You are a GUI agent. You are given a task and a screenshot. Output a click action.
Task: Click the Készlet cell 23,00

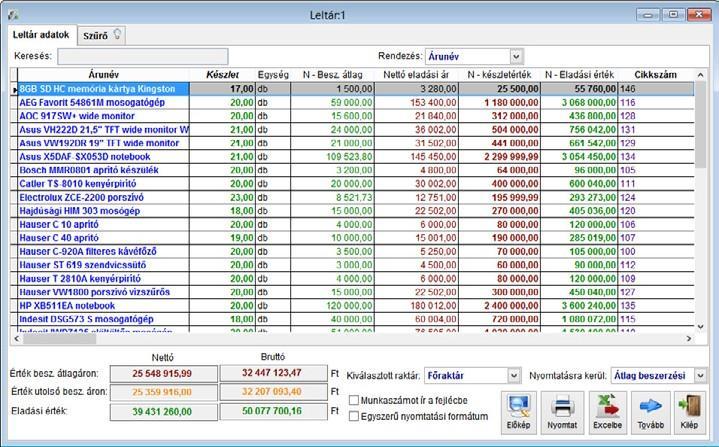click(x=222, y=198)
